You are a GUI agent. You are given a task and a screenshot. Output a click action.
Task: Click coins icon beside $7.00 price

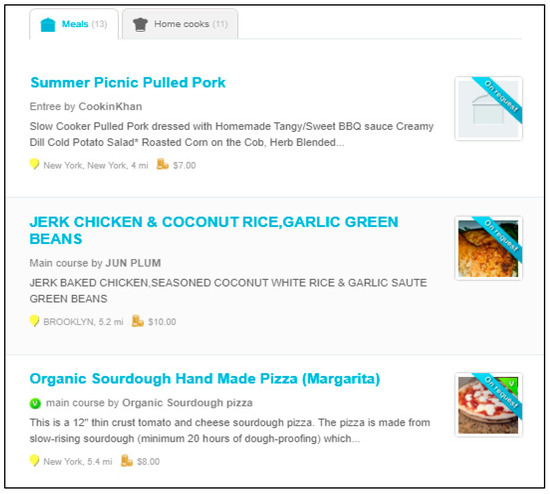point(162,164)
